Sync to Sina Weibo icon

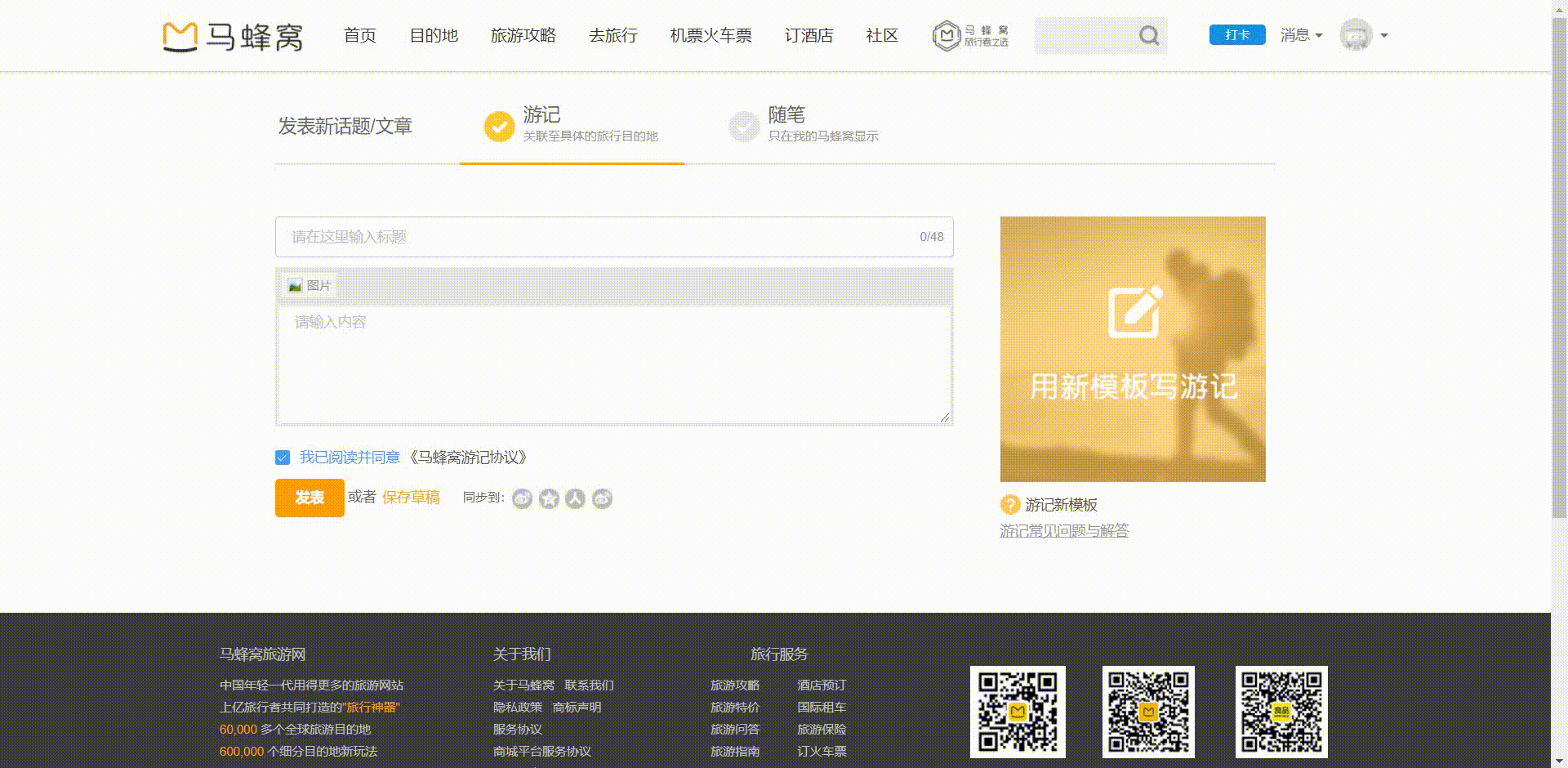(x=522, y=498)
